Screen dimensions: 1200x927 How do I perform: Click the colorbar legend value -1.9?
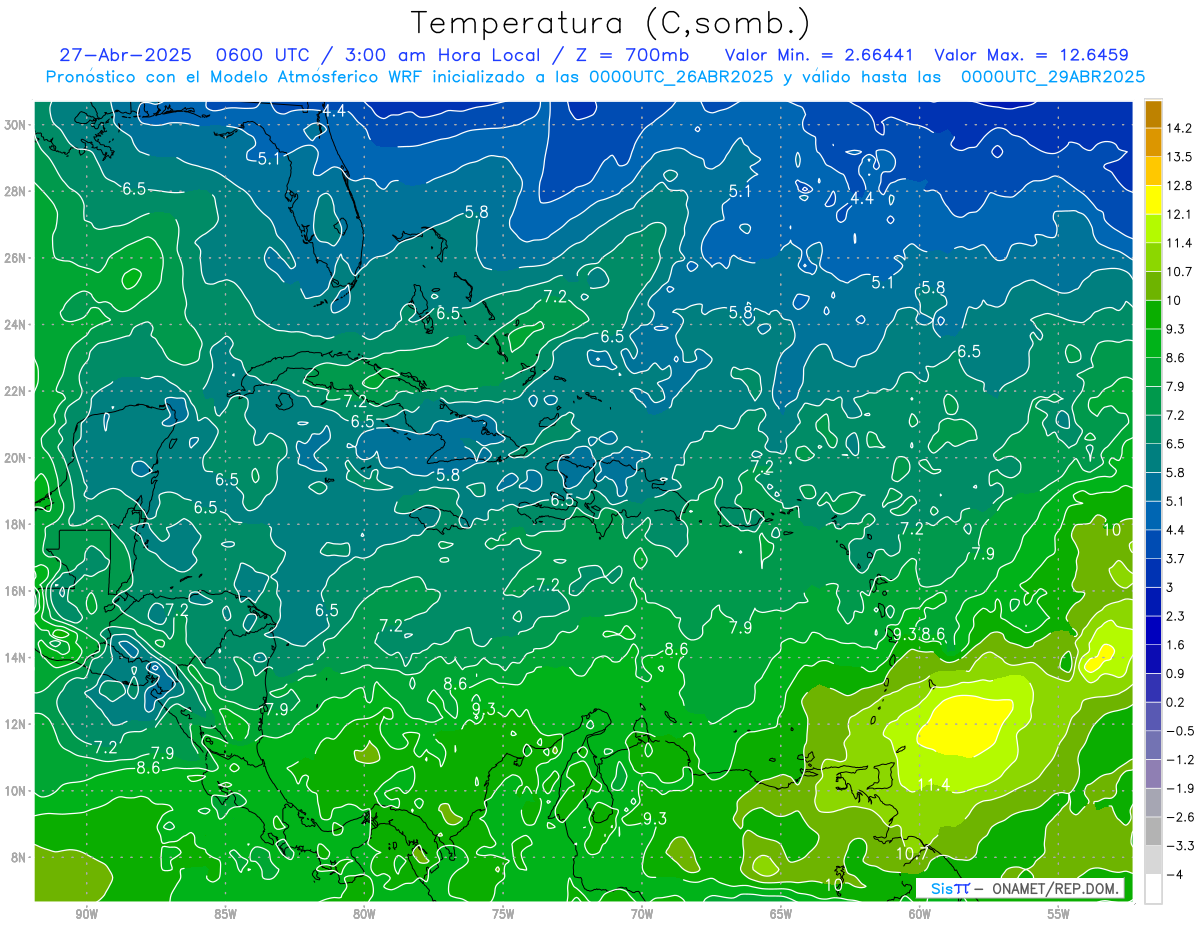pos(1180,788)
